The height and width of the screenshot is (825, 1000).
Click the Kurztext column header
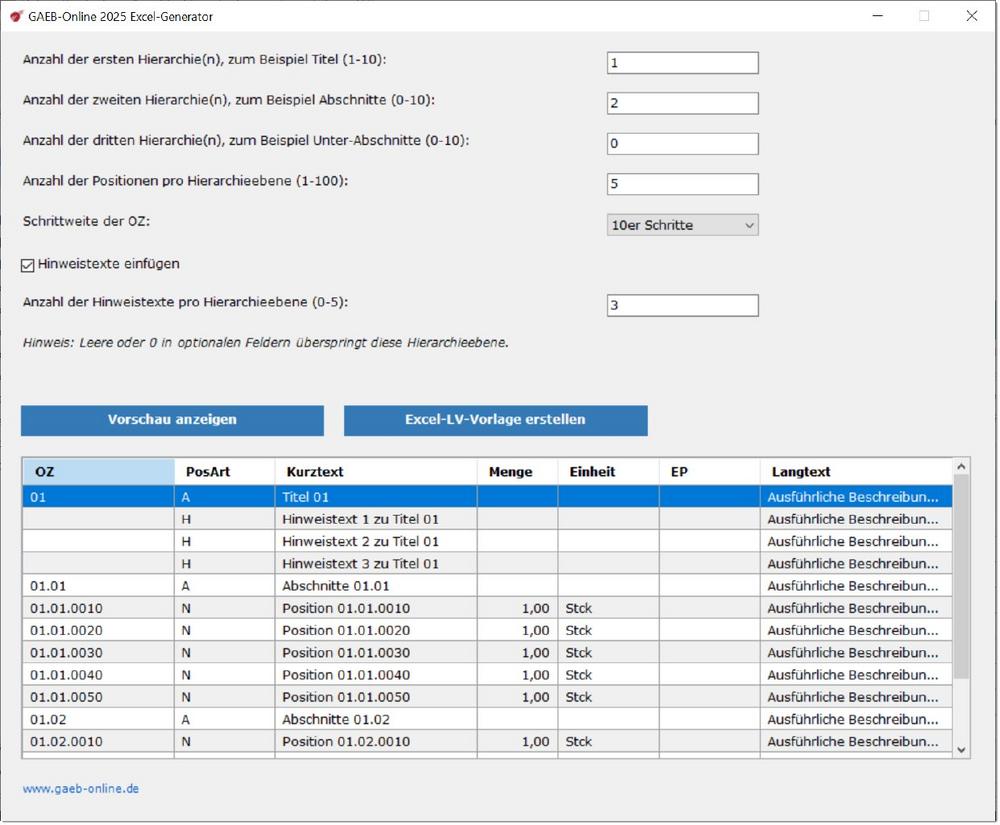click(x=376, y=472)
